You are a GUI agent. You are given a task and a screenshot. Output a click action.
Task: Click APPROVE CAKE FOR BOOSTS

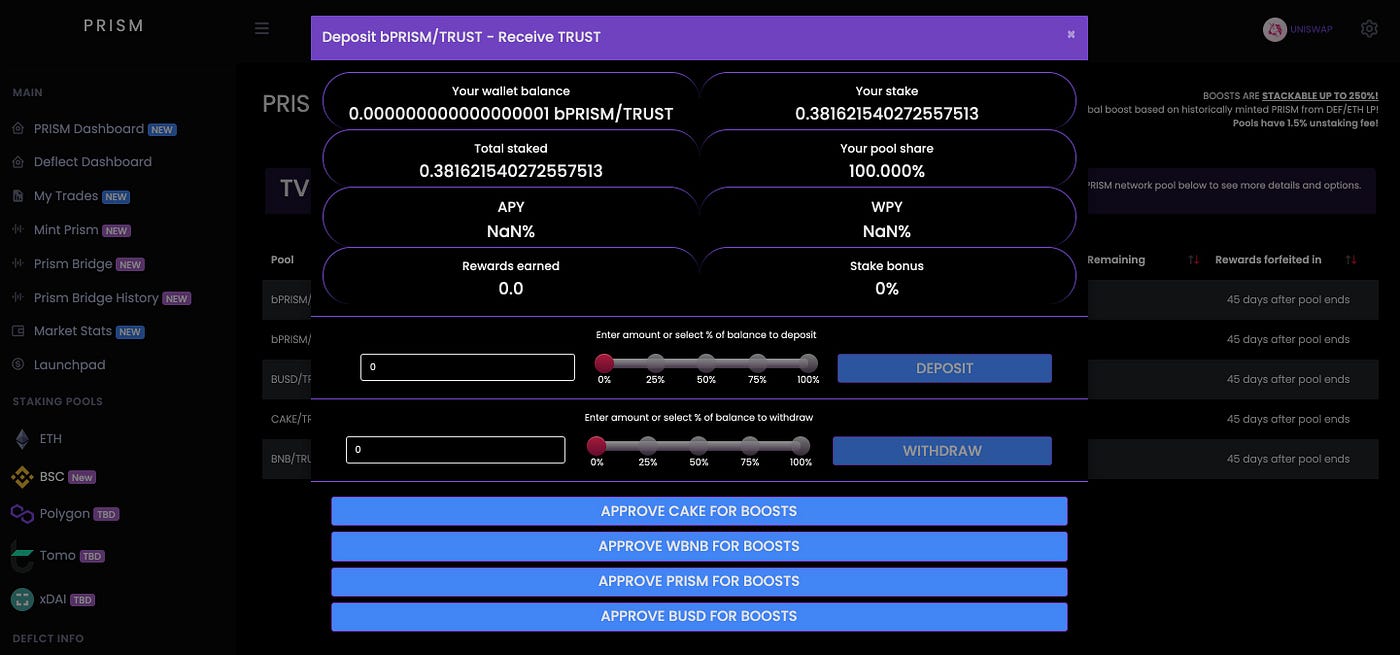coord(699,511)
